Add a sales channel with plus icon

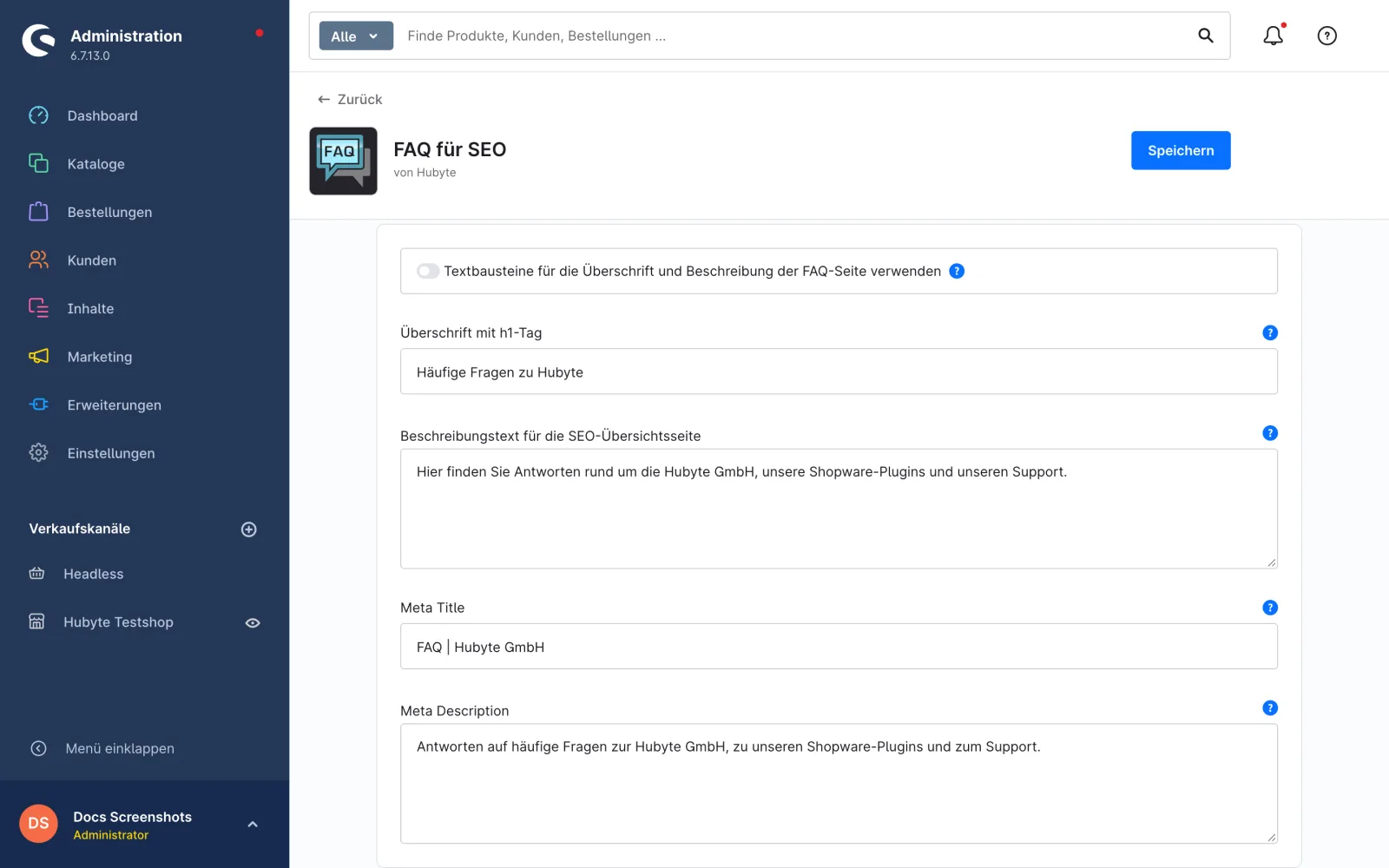pos(249,529)
